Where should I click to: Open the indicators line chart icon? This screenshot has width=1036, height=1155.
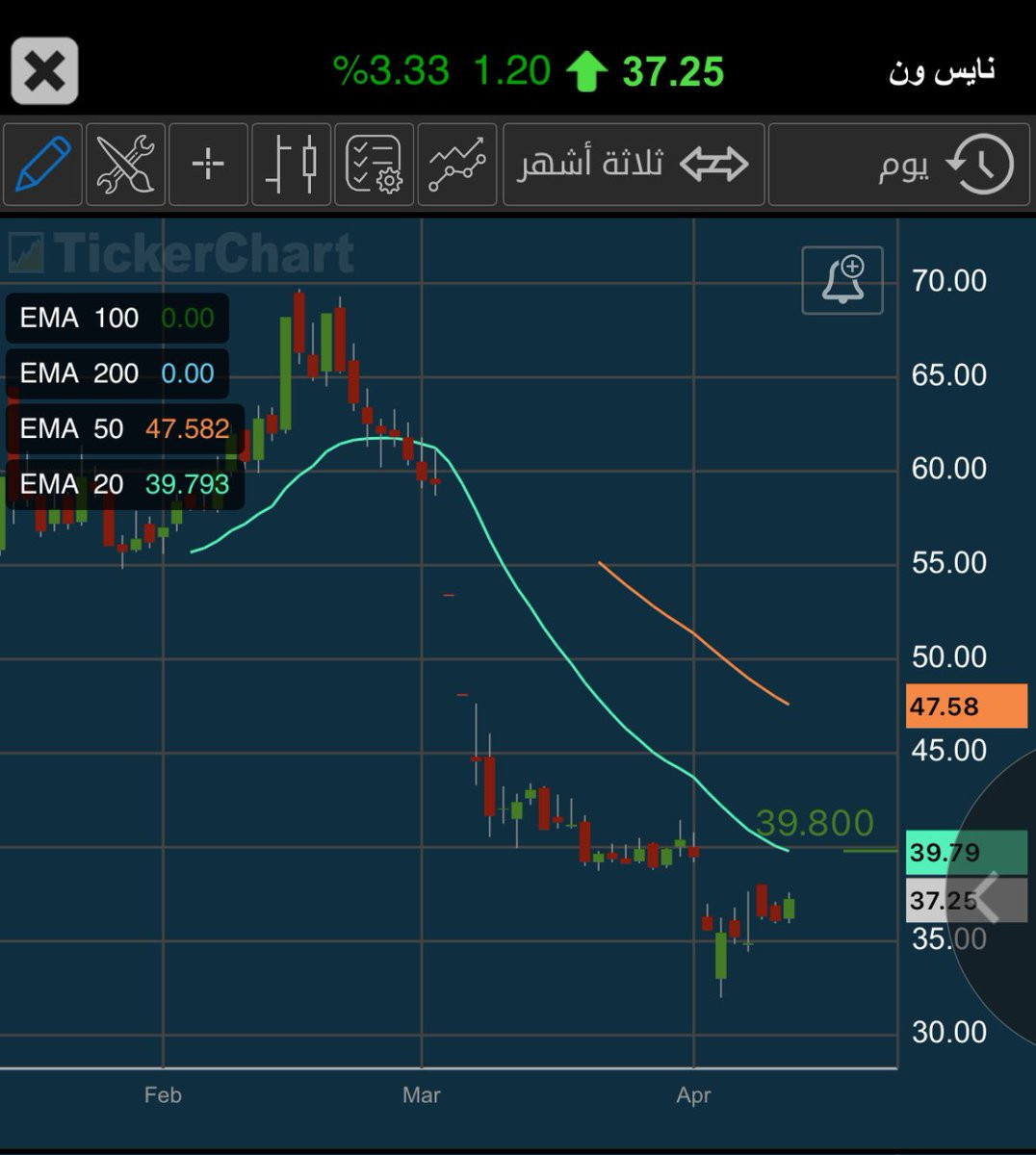(x=456, y=165)
